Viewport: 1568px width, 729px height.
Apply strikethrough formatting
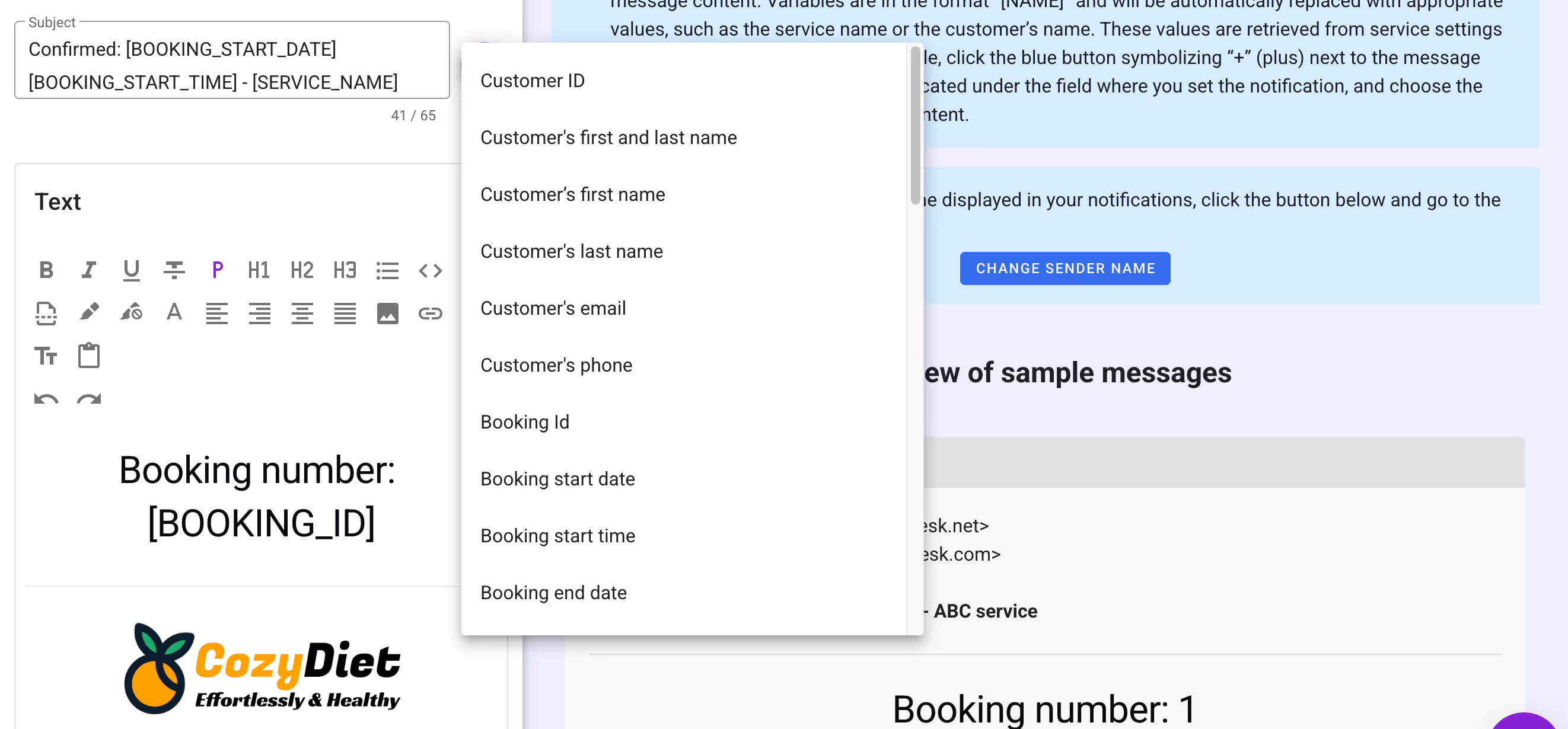click(174, 270)
